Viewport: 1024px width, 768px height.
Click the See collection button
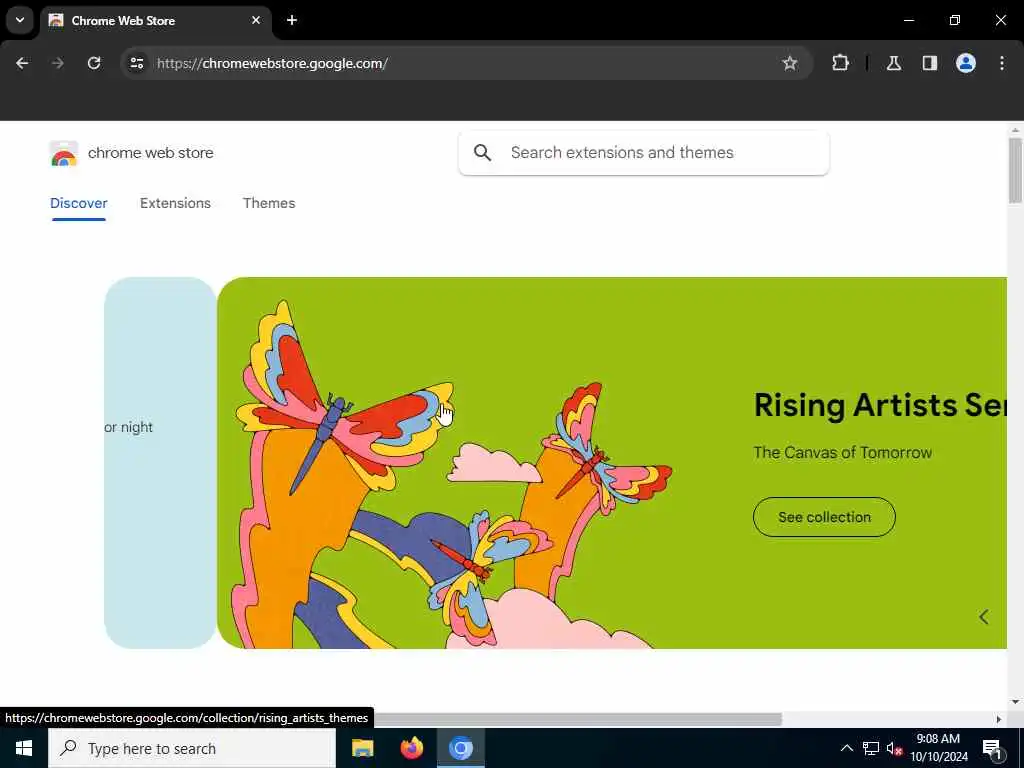tap(824, 517)
